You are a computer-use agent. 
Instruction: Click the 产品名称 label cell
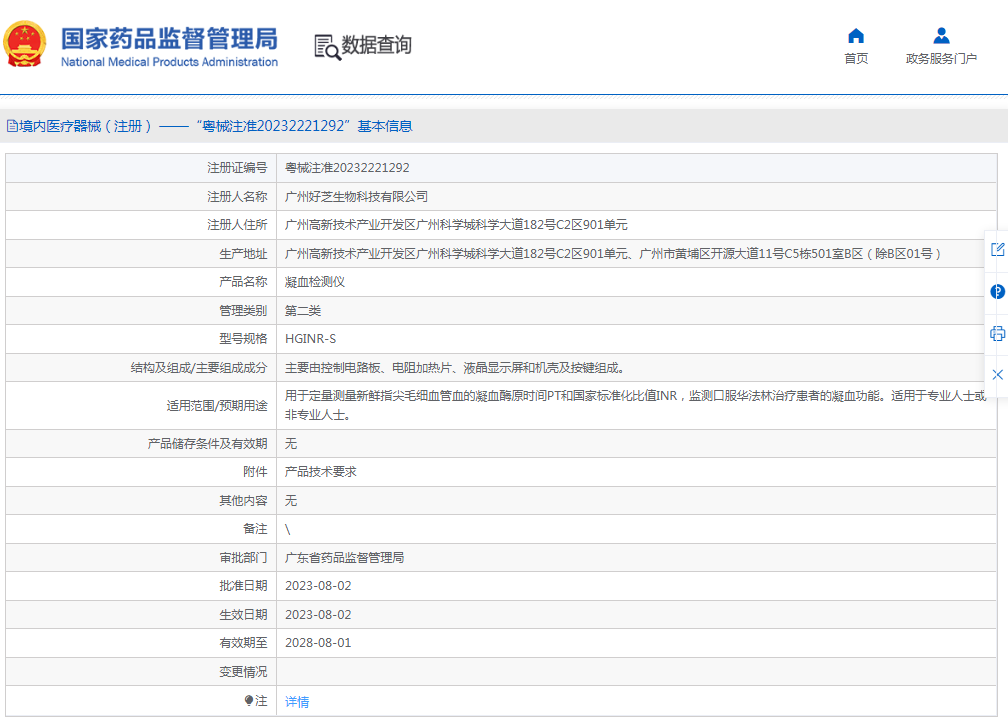(141, 282)
